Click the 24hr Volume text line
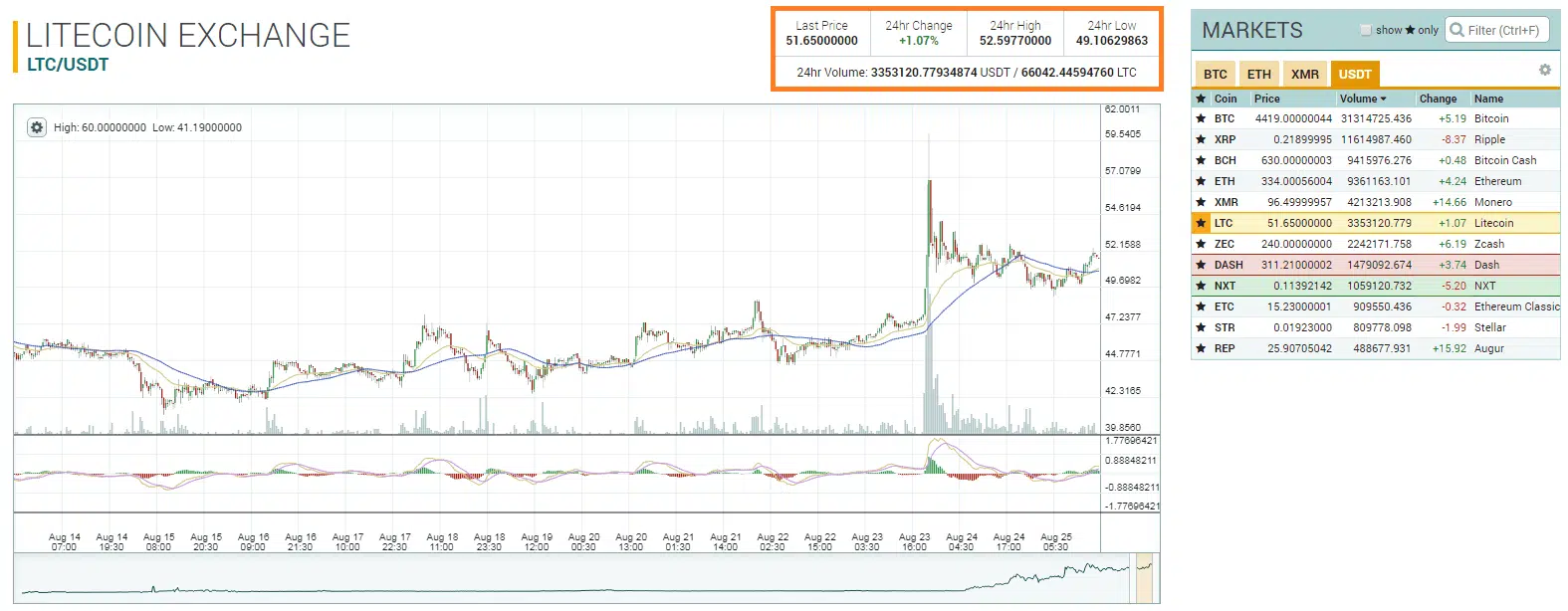The width and height of the screenshot is (1568, 611). click(x=967, y=72)
